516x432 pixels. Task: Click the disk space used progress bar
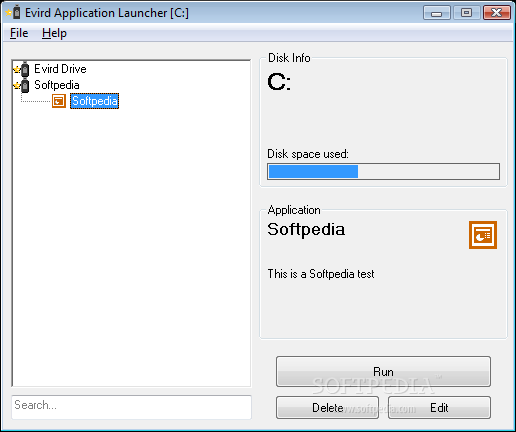click(x=383, y=171)
